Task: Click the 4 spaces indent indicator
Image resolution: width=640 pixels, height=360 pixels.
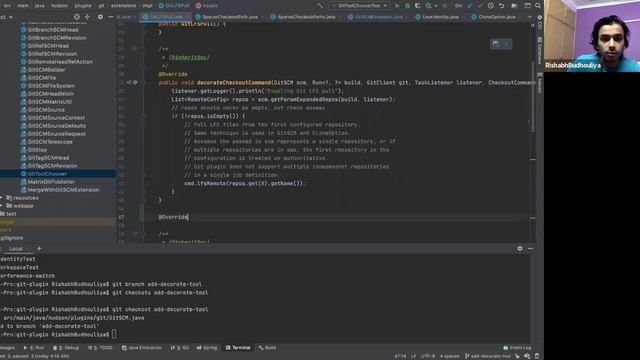Action: click(449, 356)
